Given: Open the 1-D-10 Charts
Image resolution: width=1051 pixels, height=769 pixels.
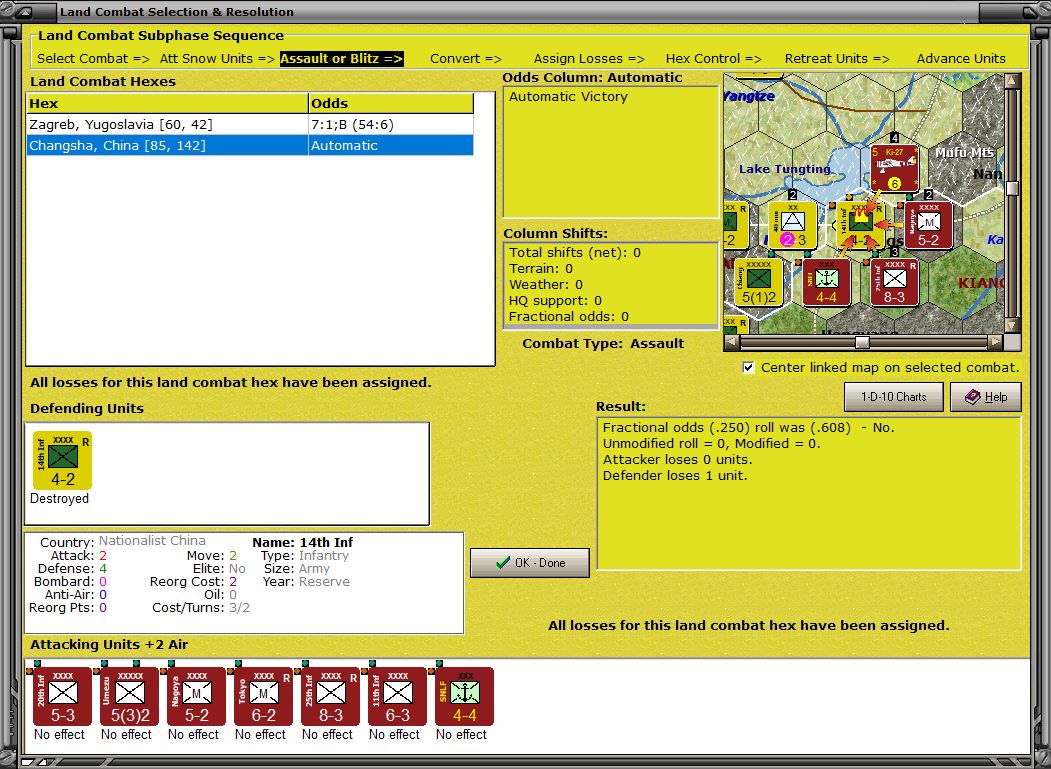Looking at the screenshot, I should [x=893, y=397].
